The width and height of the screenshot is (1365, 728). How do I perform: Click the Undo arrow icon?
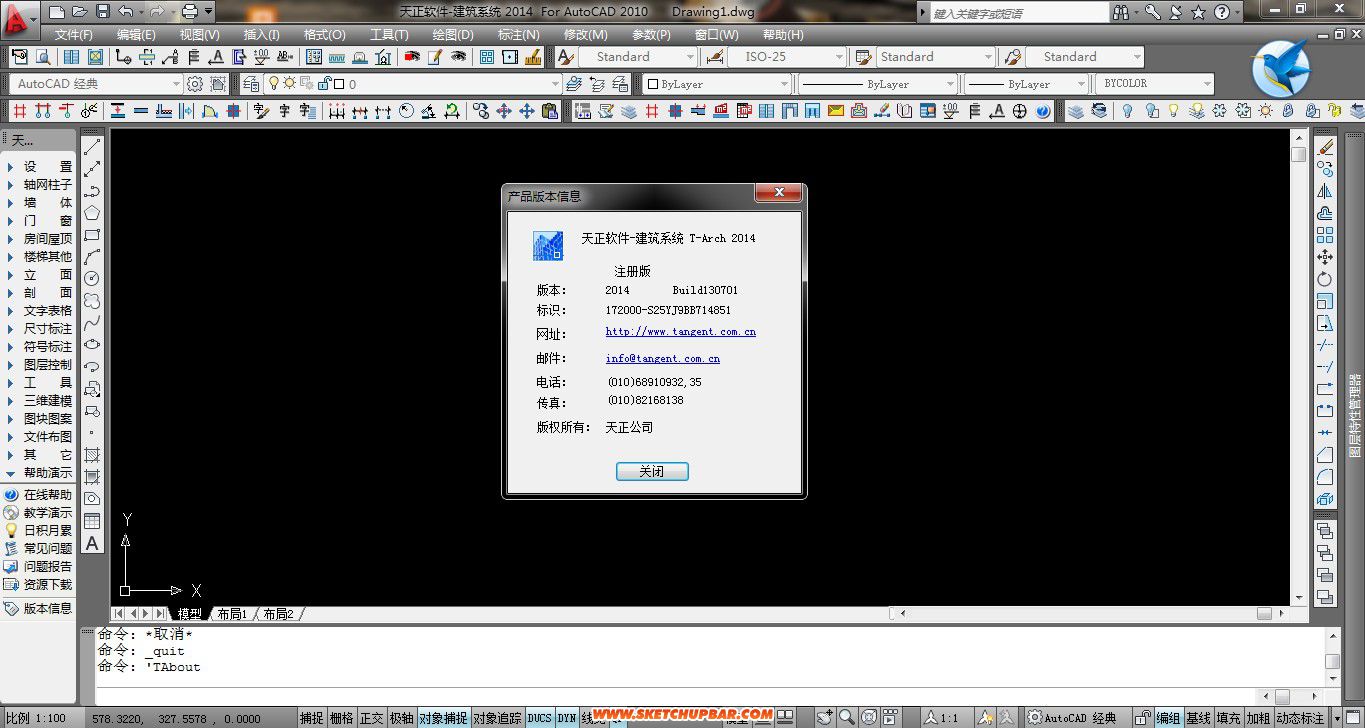coord(125,12)
